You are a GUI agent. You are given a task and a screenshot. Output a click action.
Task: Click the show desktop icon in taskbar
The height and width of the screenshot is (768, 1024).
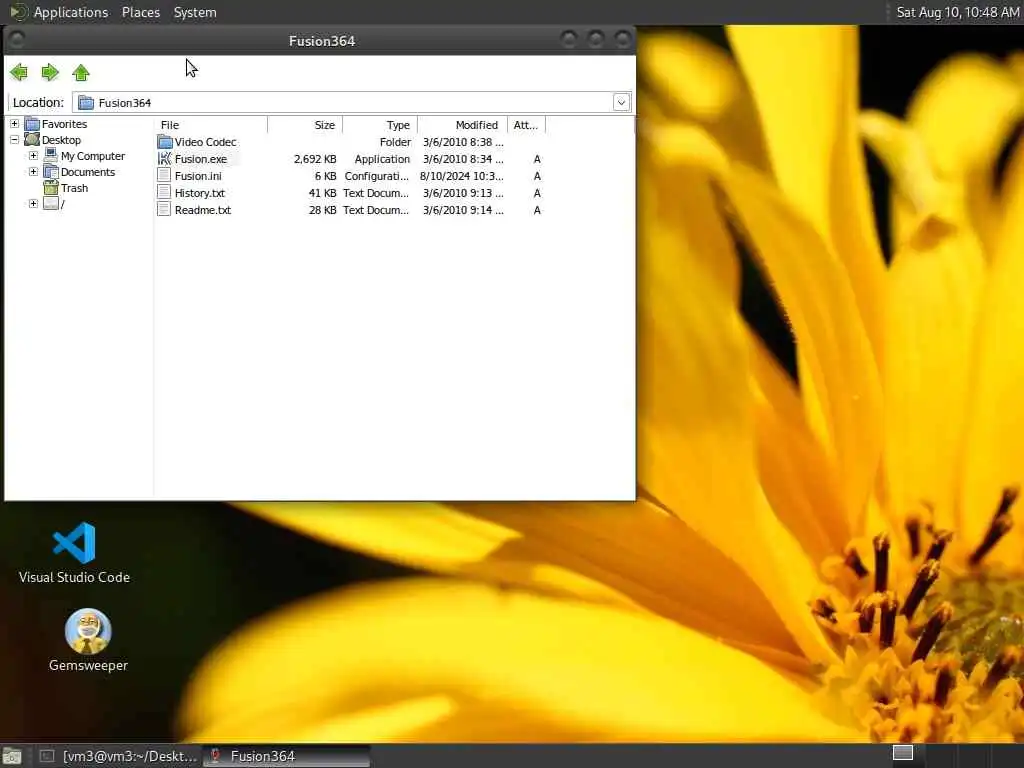(12, 757)
